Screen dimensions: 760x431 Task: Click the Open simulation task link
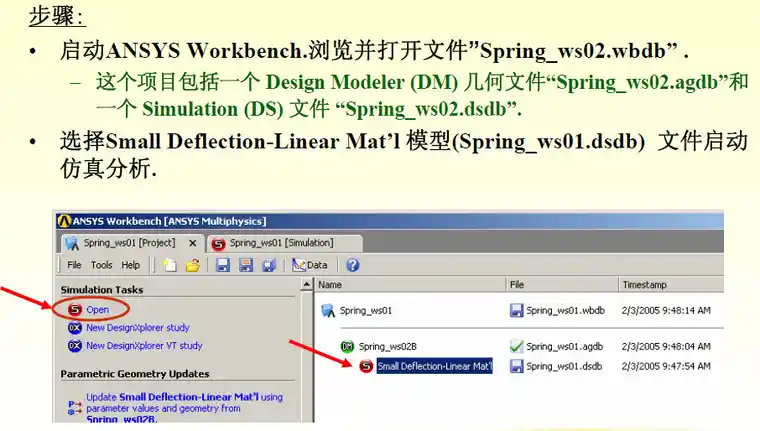[x=97, y=310]
